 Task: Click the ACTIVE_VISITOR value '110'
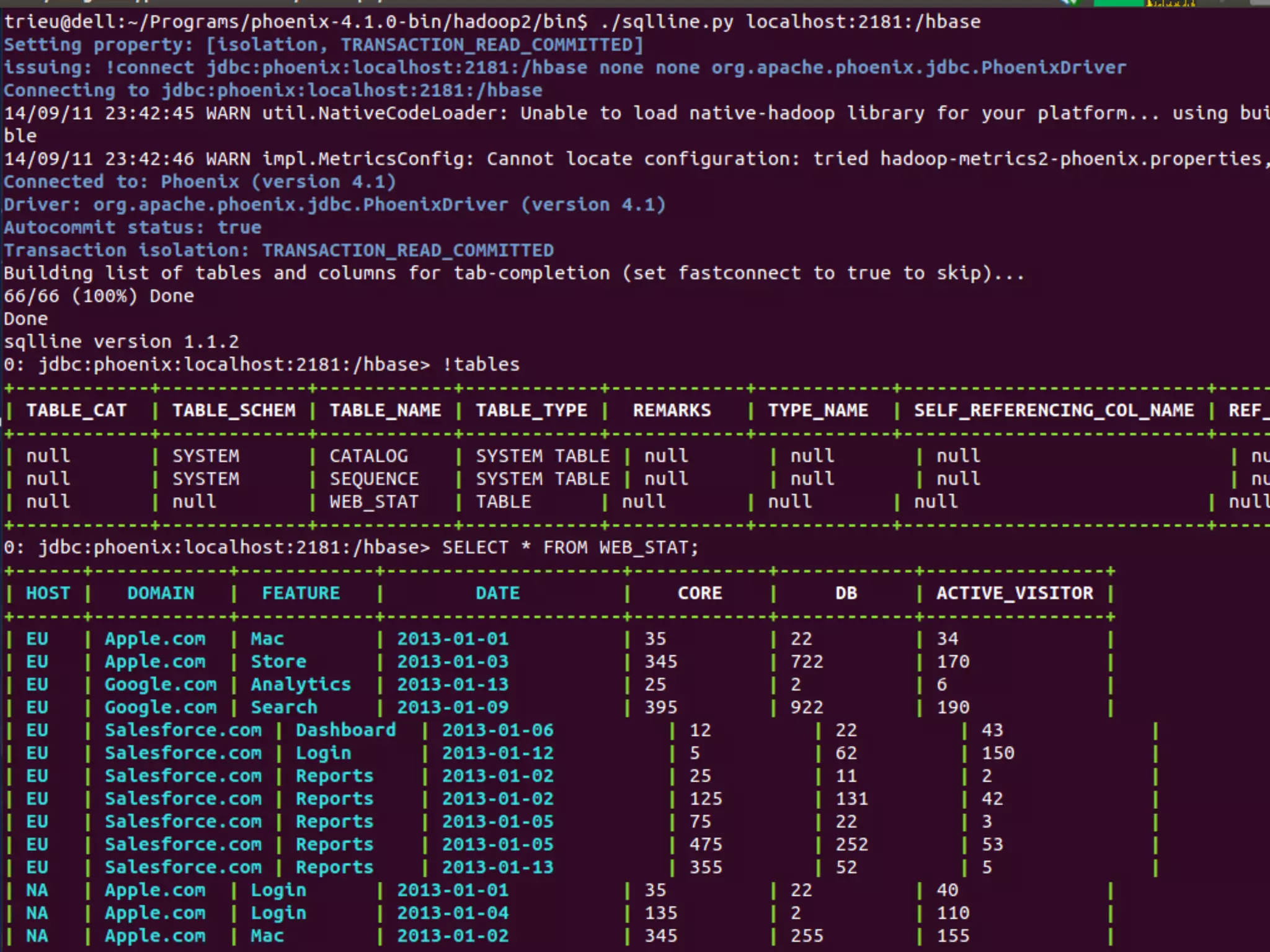953,913
